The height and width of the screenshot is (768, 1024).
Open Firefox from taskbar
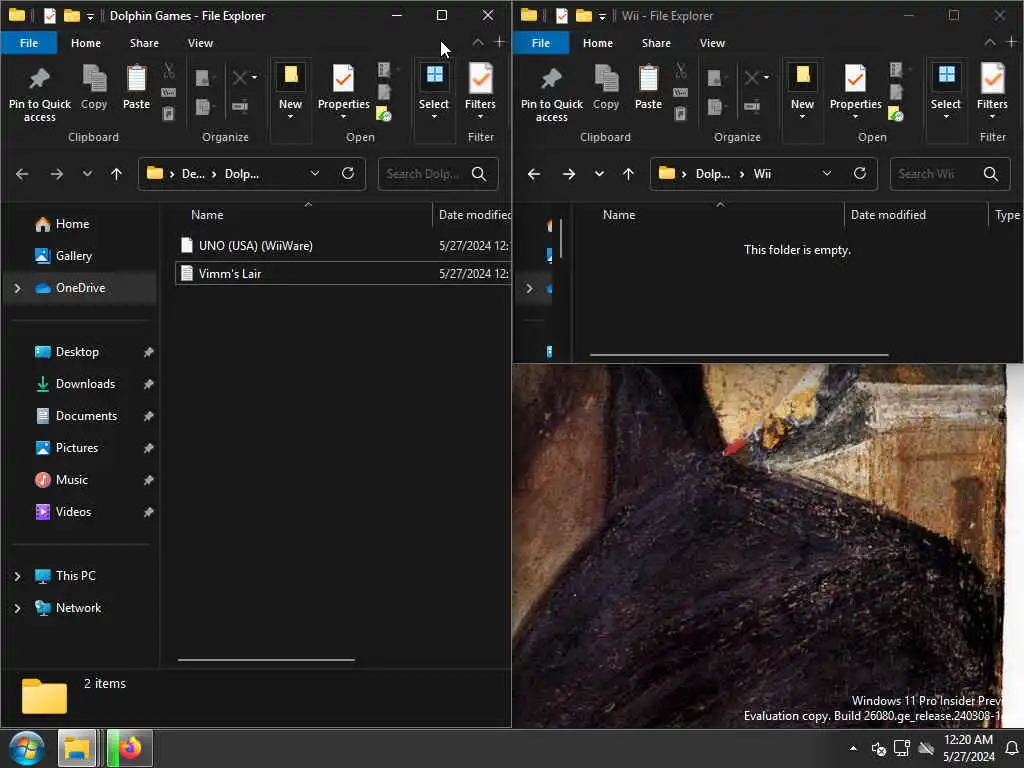pyautogui.click(x=130, y=748)
